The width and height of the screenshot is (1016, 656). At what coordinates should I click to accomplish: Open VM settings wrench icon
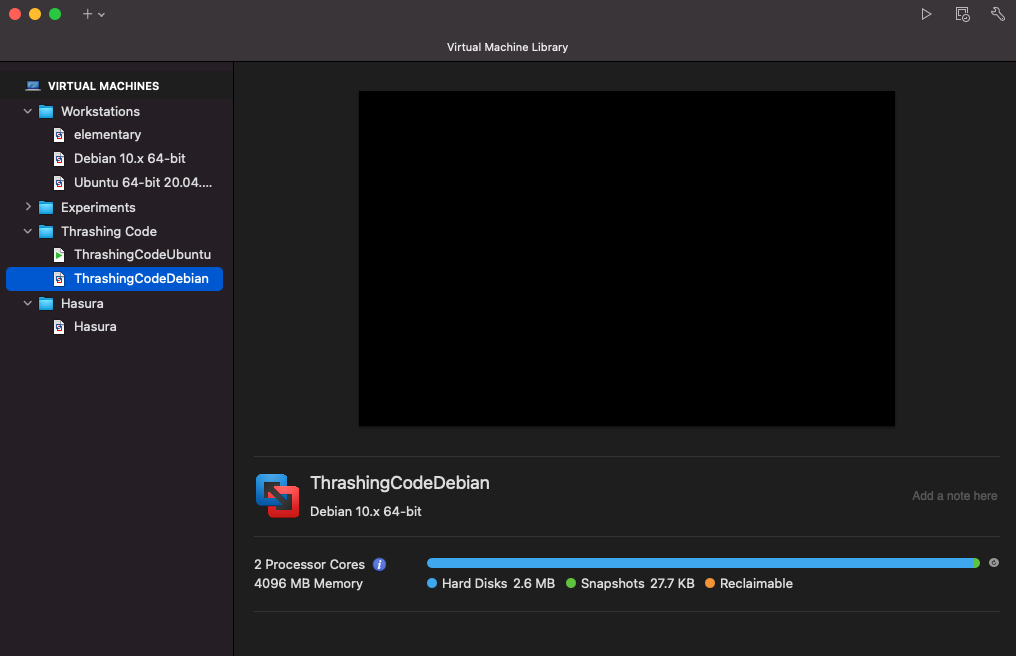click(998, 14)
